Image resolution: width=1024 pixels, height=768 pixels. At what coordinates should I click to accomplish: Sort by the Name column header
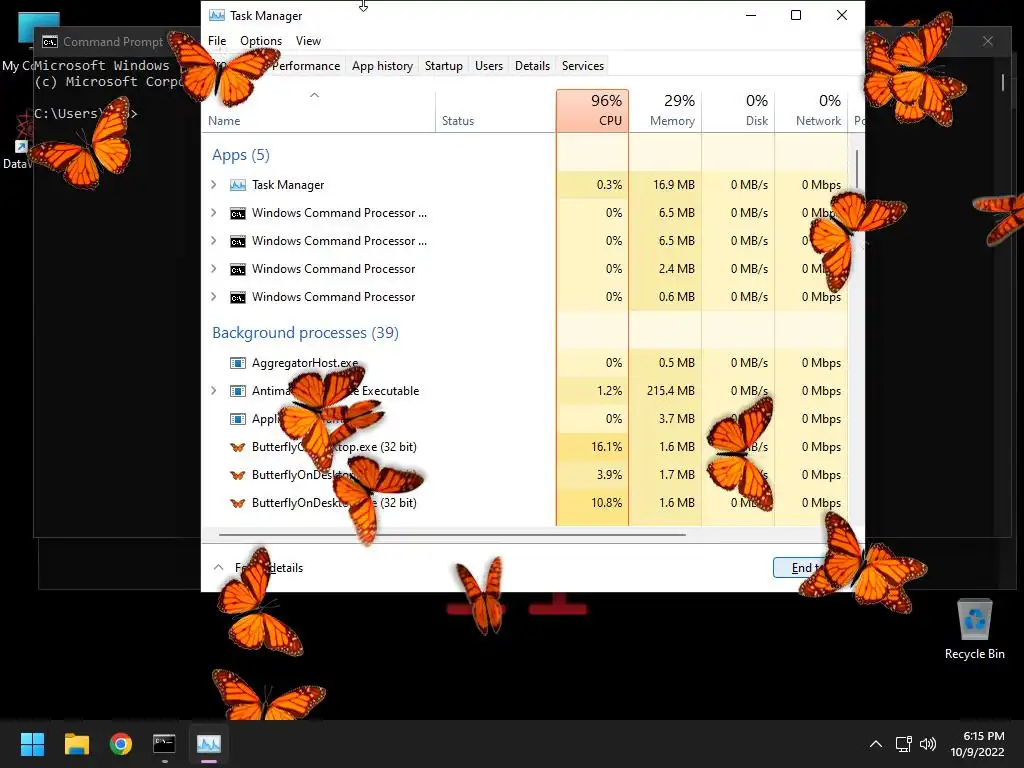[319, 110]
